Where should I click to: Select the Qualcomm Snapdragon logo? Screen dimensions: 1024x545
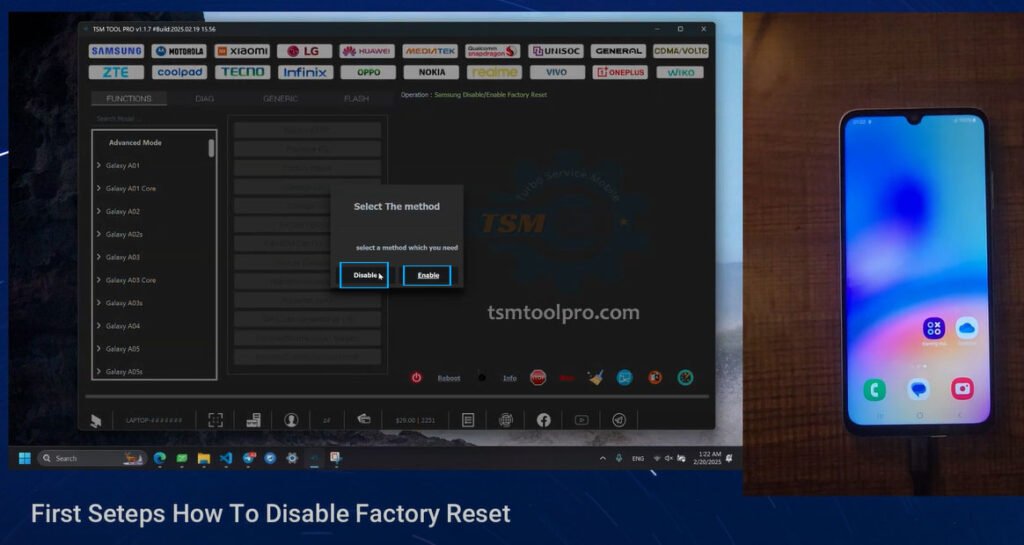pos(492,51)
